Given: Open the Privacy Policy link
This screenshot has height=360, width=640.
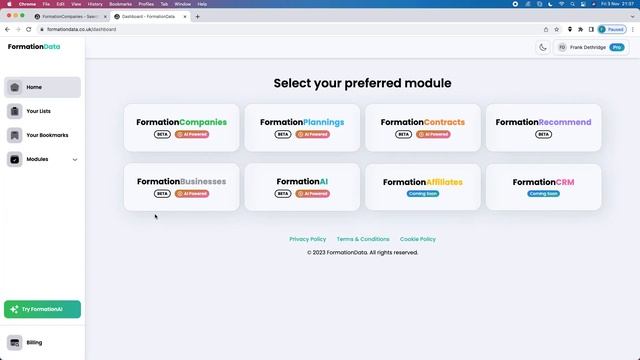Looking at the screenshot, I should coord(308,239).
